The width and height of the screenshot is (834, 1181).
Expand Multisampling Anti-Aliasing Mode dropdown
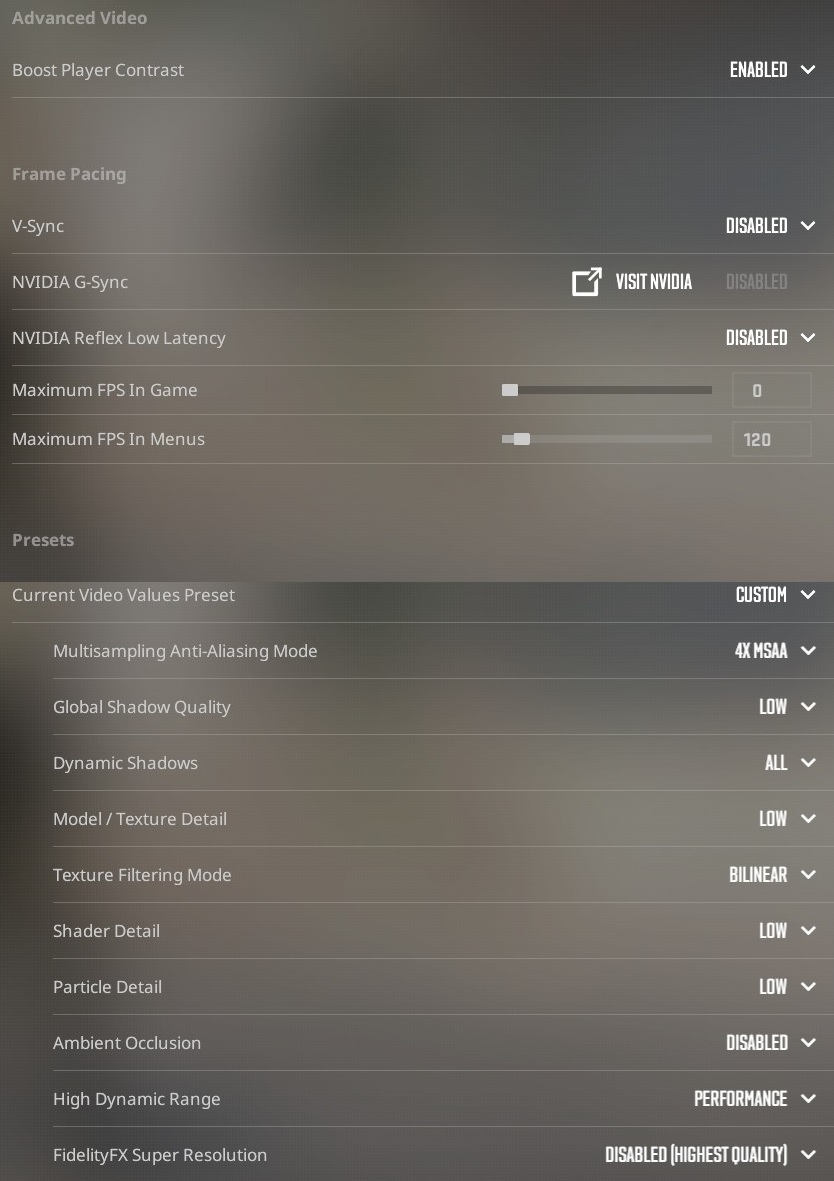point(775,651)
